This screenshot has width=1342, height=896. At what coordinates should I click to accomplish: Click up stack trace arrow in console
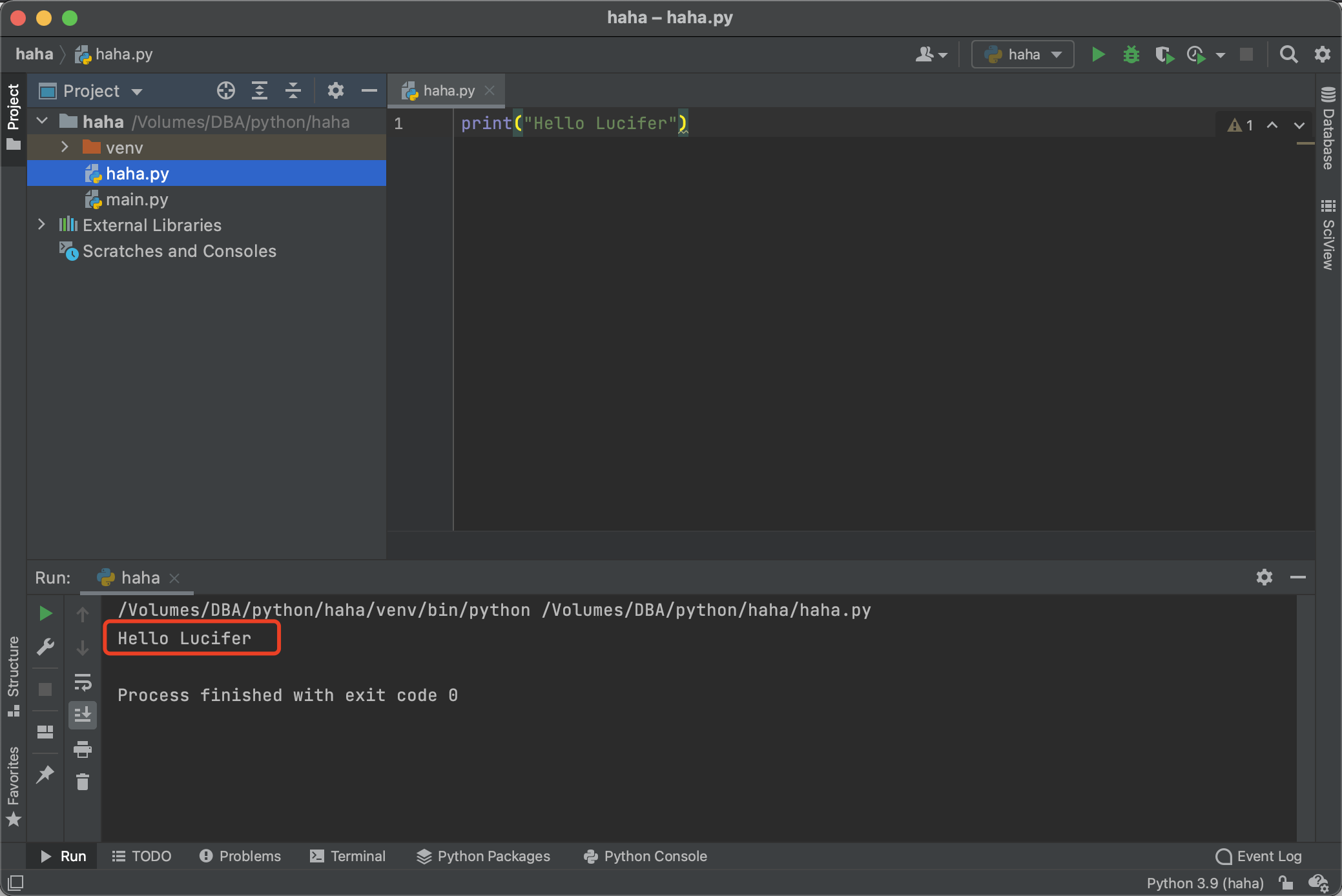pyautogui.click(x=83, y=613)
